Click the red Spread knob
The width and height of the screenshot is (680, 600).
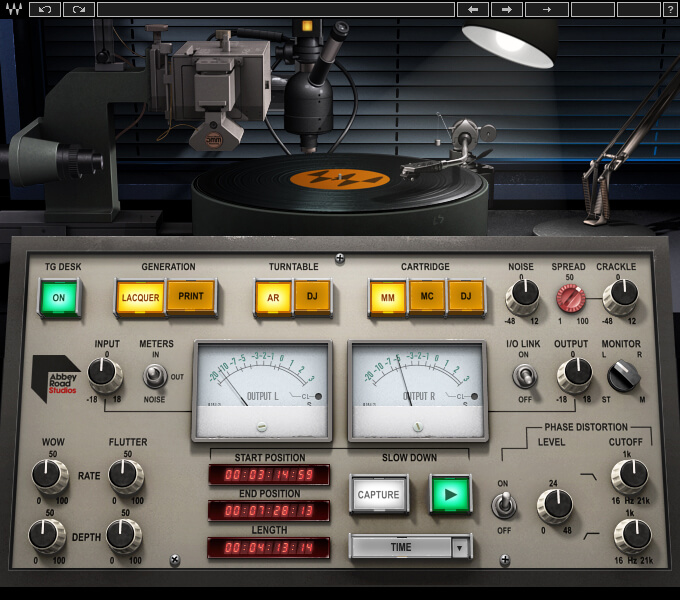click(x=569, y=297)
